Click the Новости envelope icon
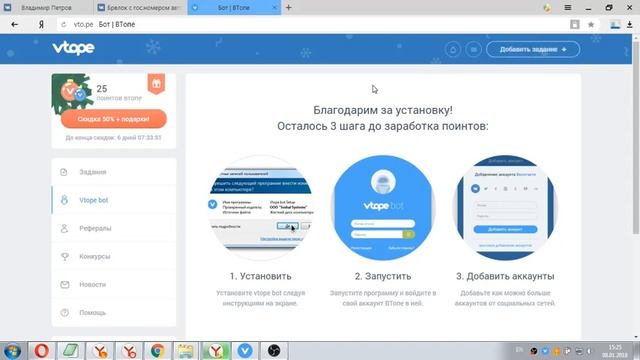This screenshot has height=360, width=640. [x=64, y=284]
